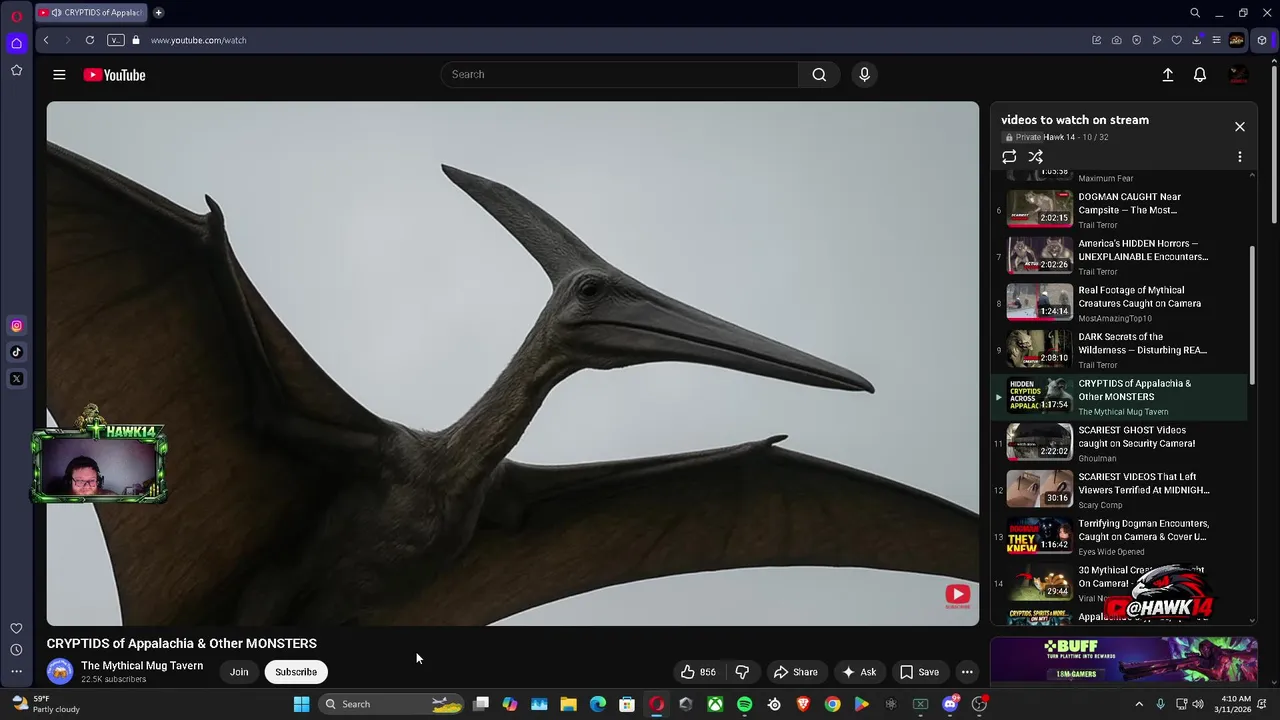This screenshot has height=720, width=1280.
Task: Toggle playlist loop
Action: (1009, 157)
